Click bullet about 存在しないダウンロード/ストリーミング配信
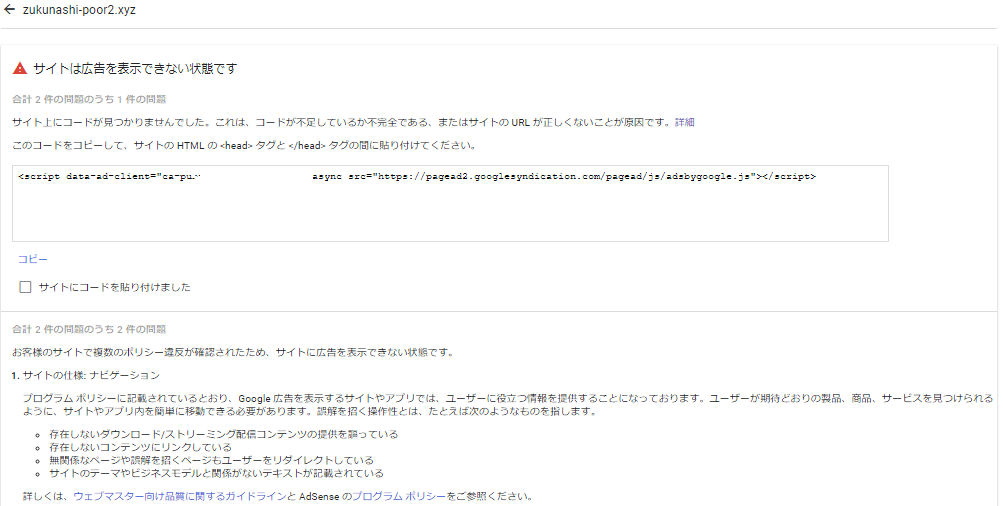 224,434
